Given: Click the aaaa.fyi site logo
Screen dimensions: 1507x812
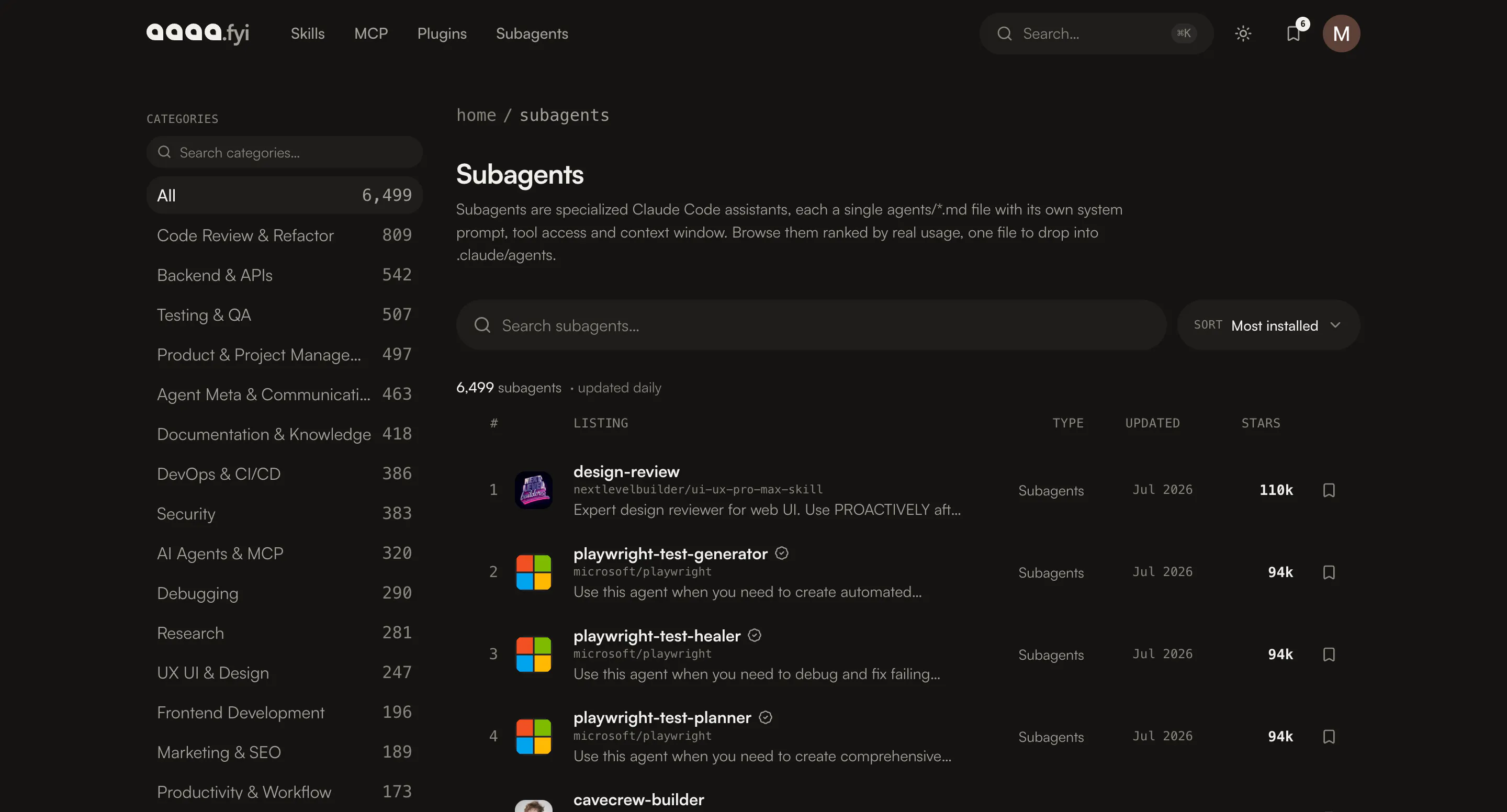Looking at the screenshot, I should tap(198, 33).
